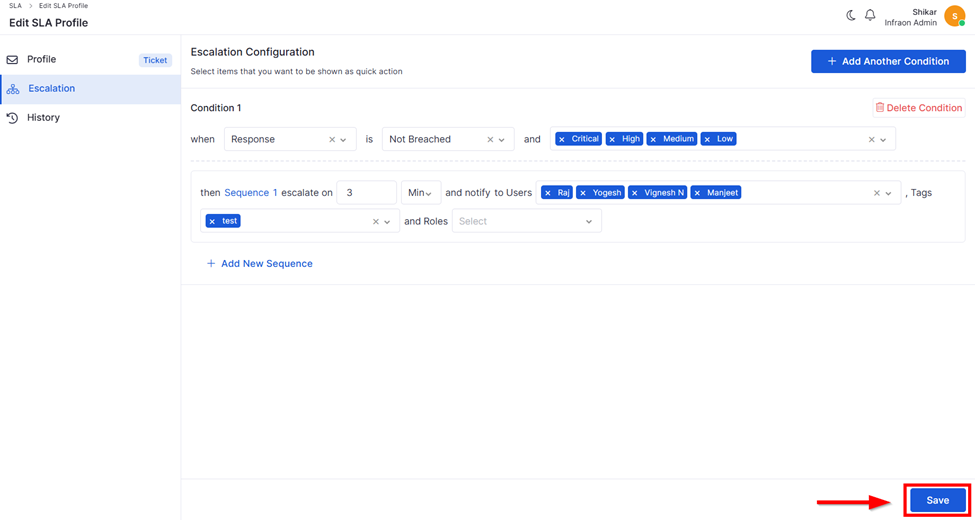Remove the Manjeet user tag
975x520 pixels.
(x=698, y=193)
